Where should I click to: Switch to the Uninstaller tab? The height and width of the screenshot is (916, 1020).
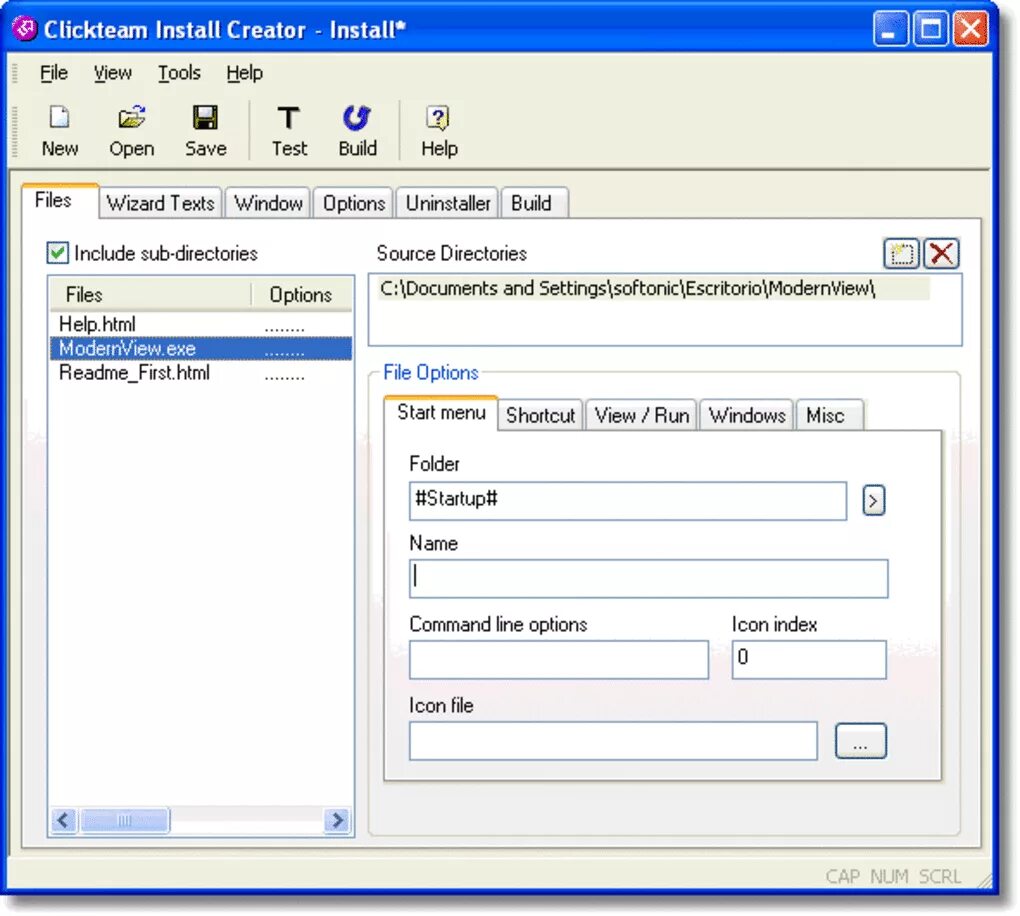tap(448, 203)
